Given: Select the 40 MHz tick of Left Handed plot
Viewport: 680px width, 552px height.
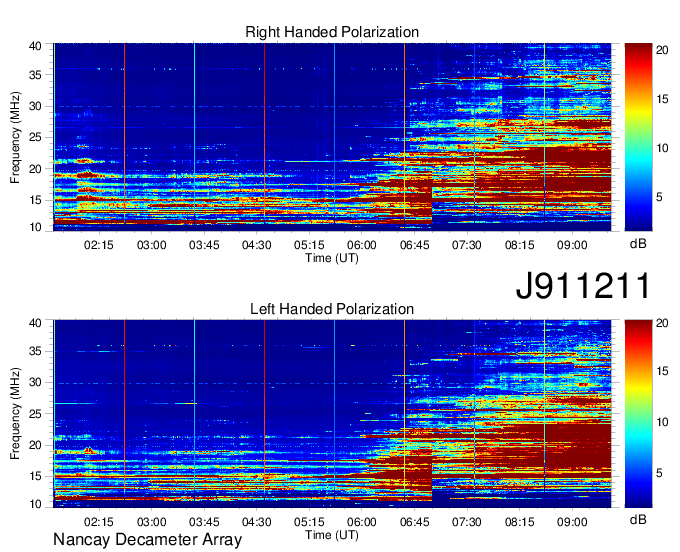Looking at the screenshot, I should pos(35,323).
